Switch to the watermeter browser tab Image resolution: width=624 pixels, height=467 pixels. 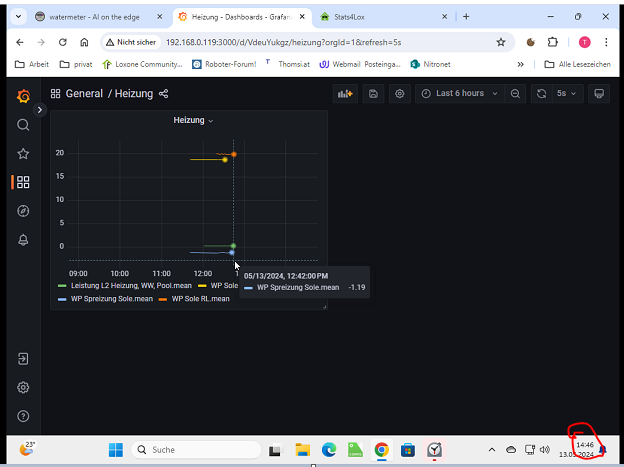(x=95, y=16)
